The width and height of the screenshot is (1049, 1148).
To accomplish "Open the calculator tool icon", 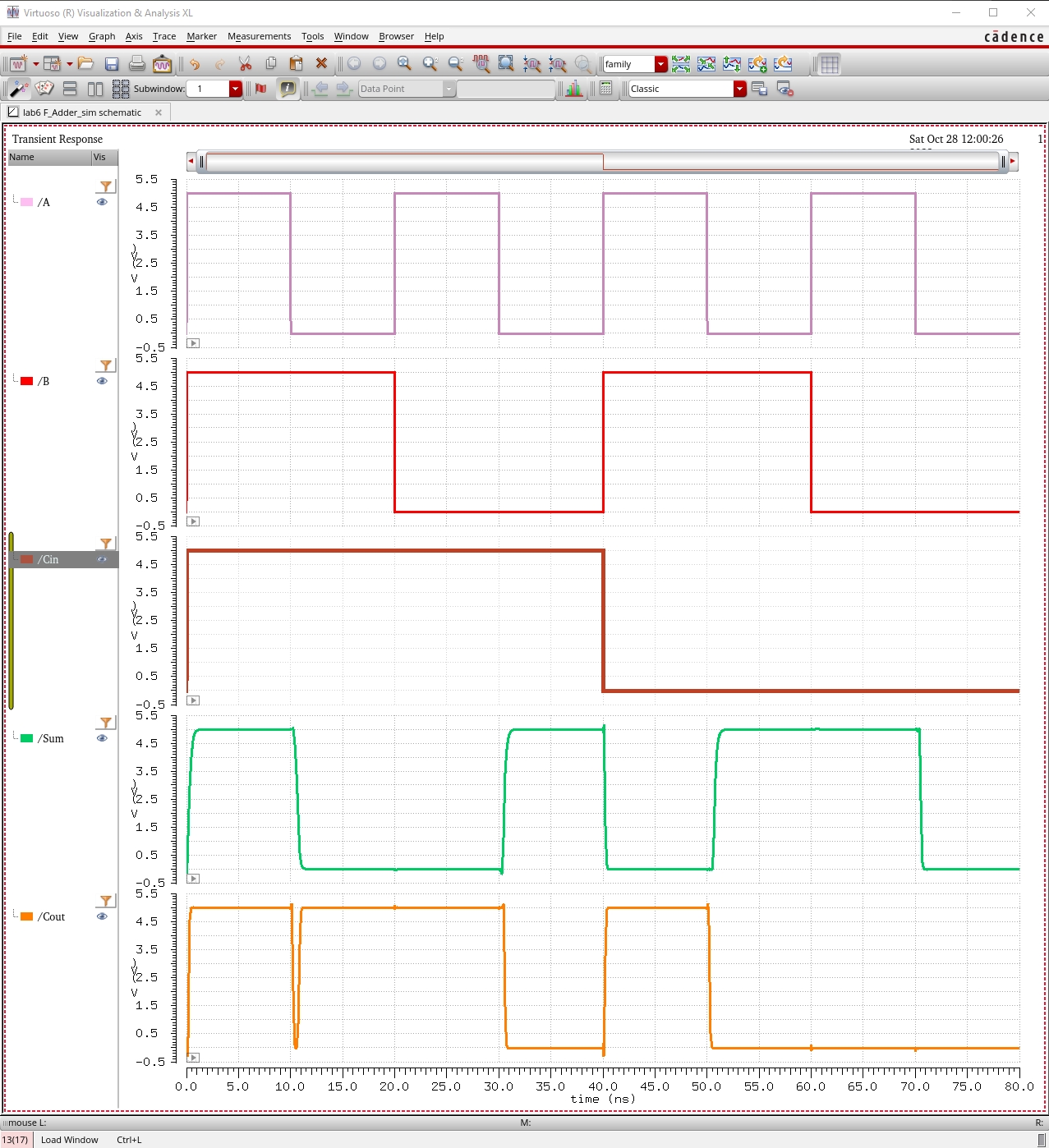I will coord(605,89).
